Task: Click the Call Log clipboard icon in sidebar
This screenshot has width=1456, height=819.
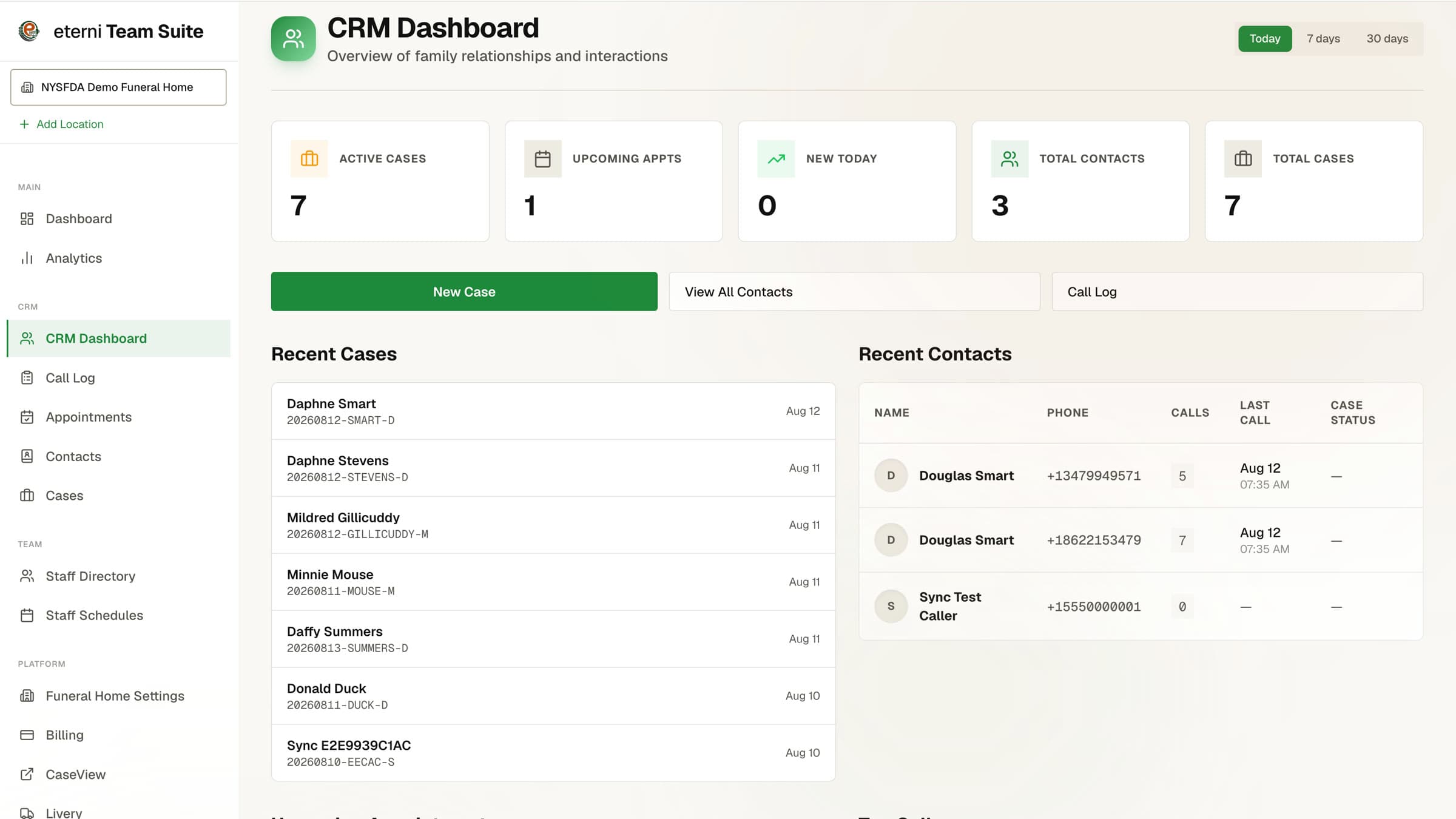Action: pyautogui.click(x=27, y=377)
